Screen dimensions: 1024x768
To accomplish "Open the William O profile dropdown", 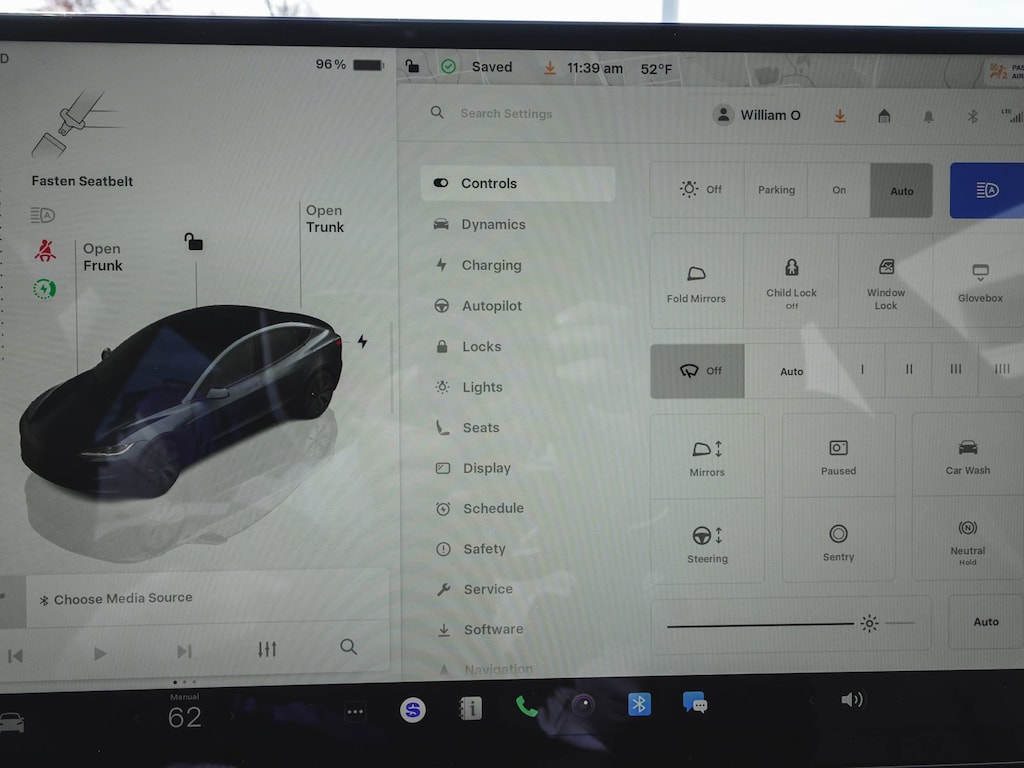I will 757,115.
